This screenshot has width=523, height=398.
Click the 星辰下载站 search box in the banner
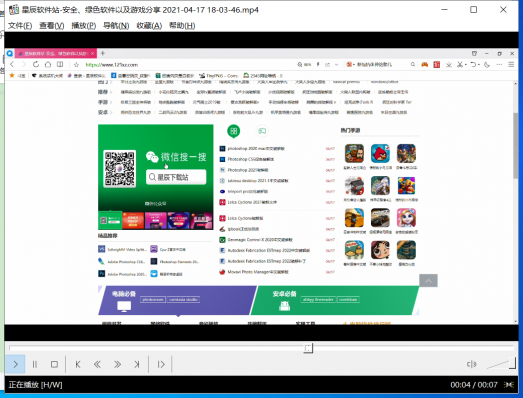click(176, 177)
